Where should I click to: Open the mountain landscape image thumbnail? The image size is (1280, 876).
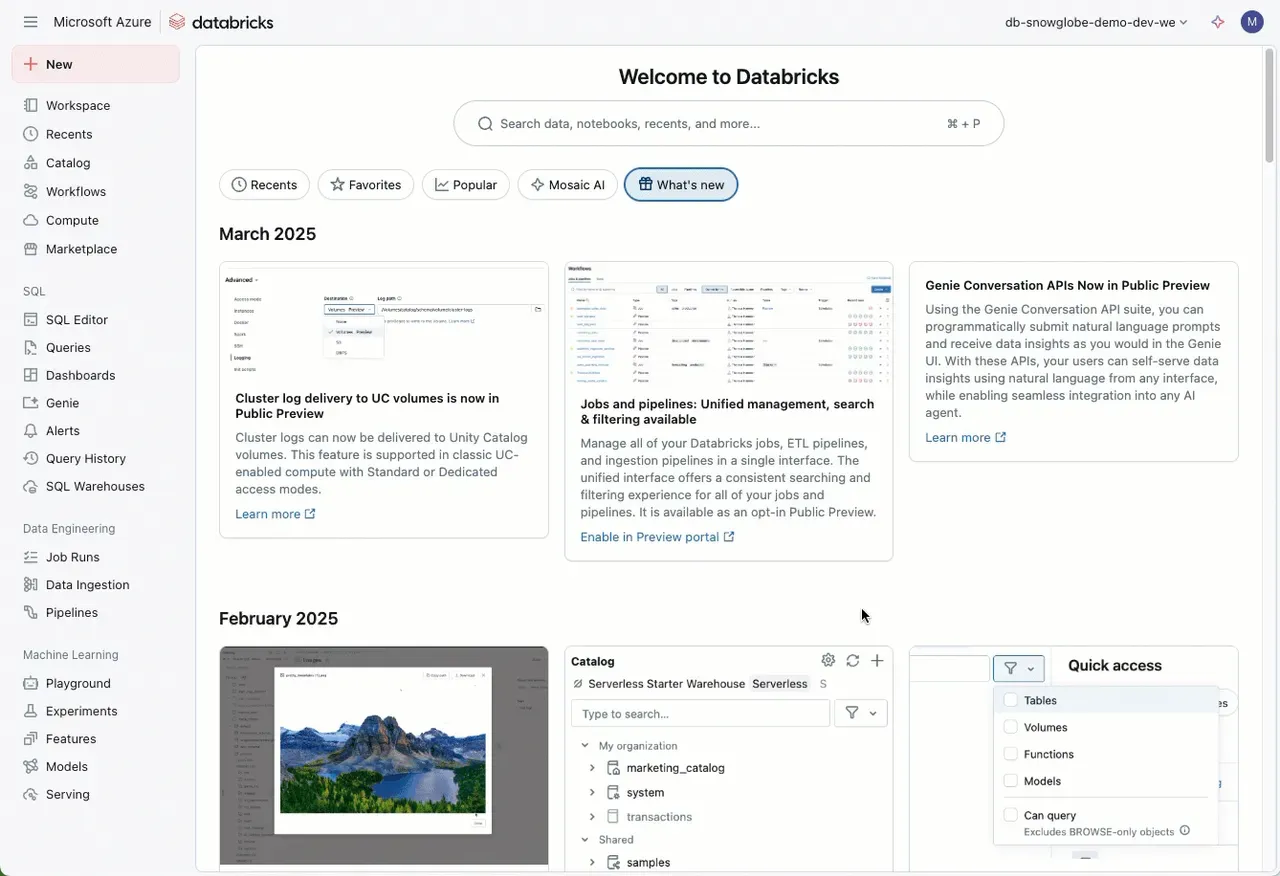pos(383,754)
